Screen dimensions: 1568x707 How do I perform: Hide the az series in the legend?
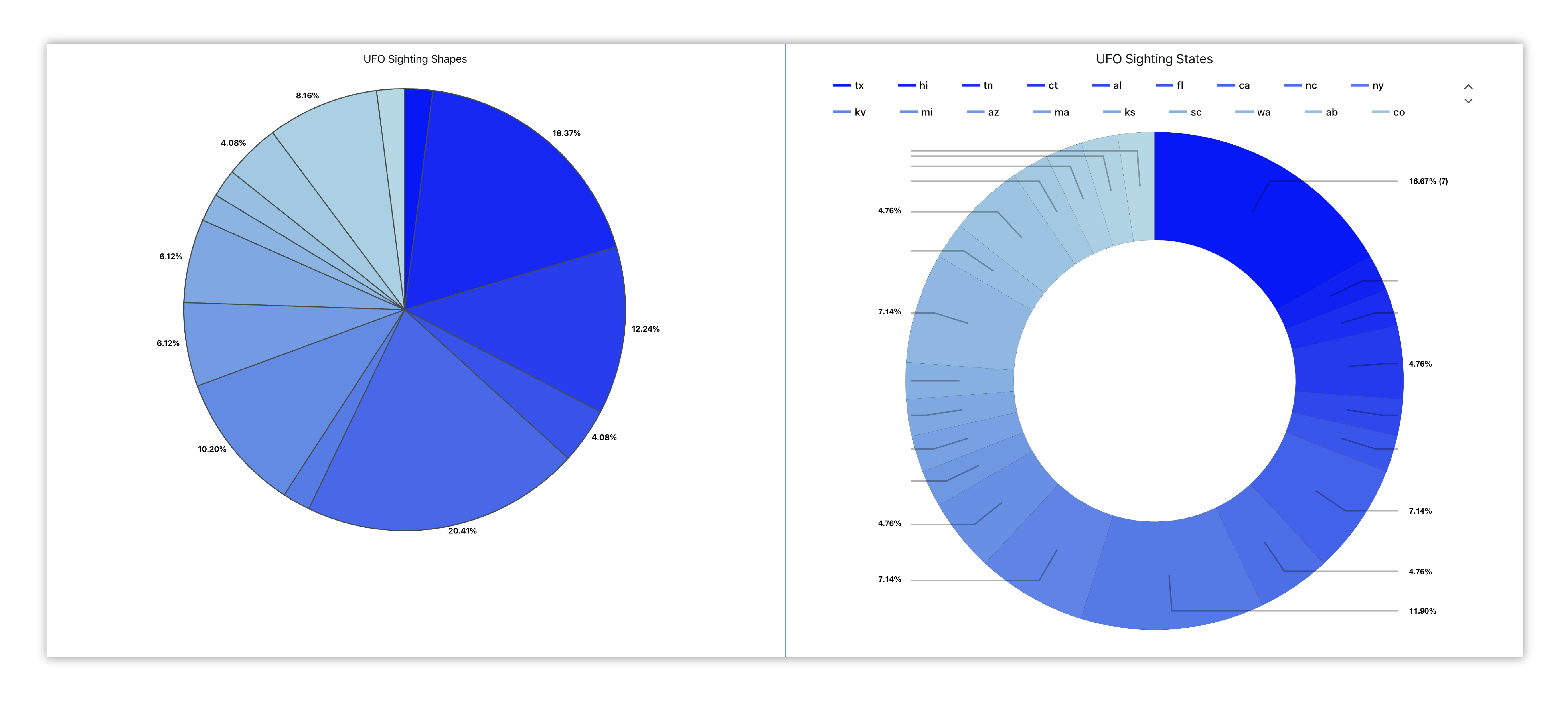[x=983, y=112]
